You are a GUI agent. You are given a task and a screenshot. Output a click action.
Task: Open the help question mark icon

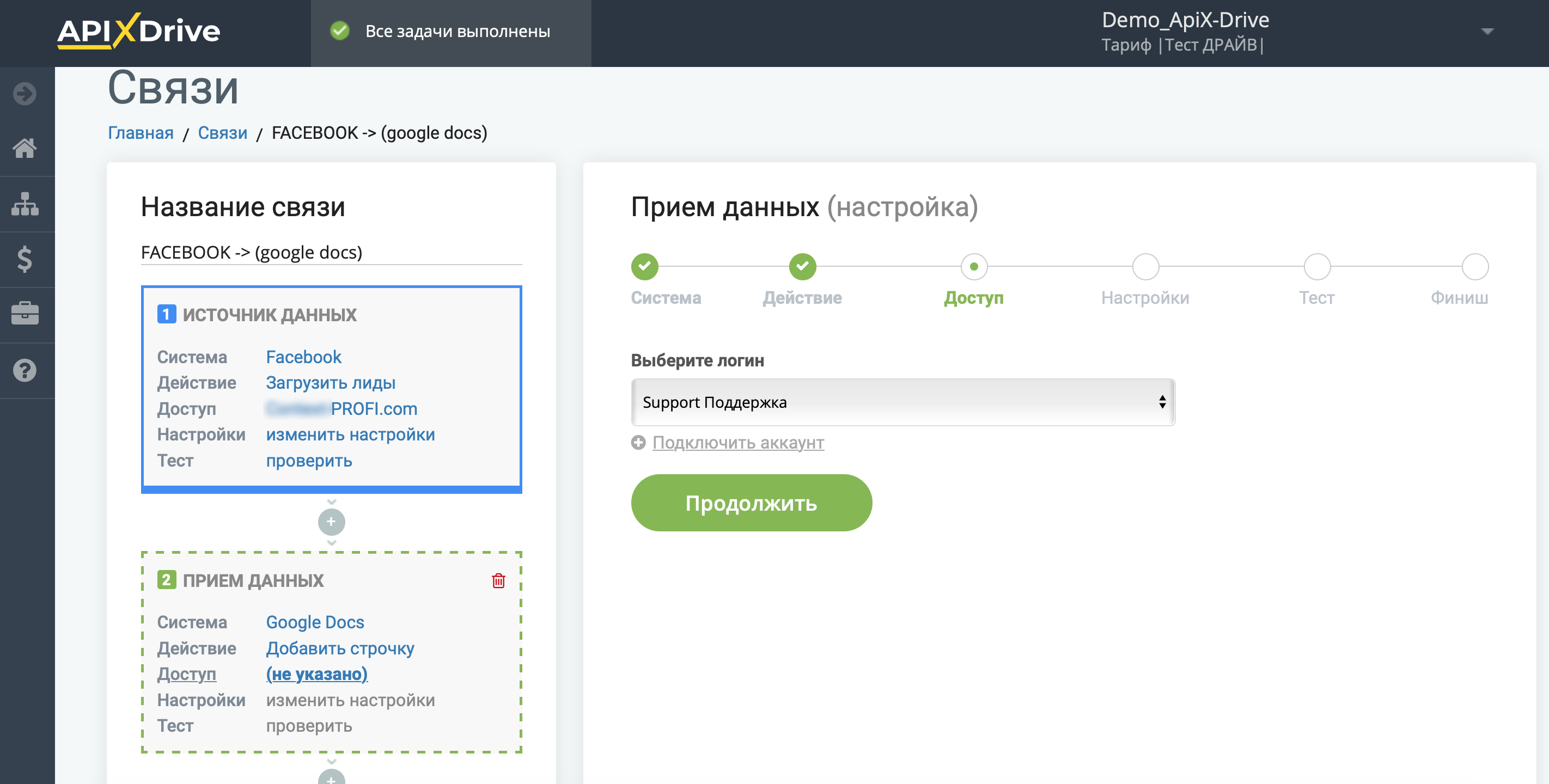click(25, 370)
